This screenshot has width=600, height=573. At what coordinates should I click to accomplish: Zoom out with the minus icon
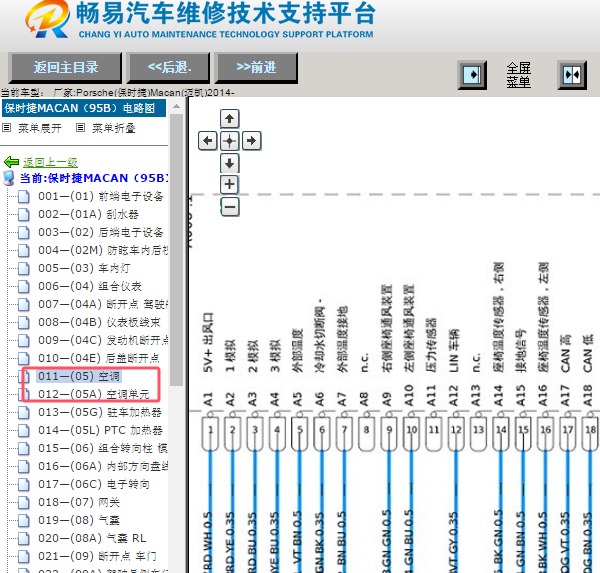click(230, 207)
